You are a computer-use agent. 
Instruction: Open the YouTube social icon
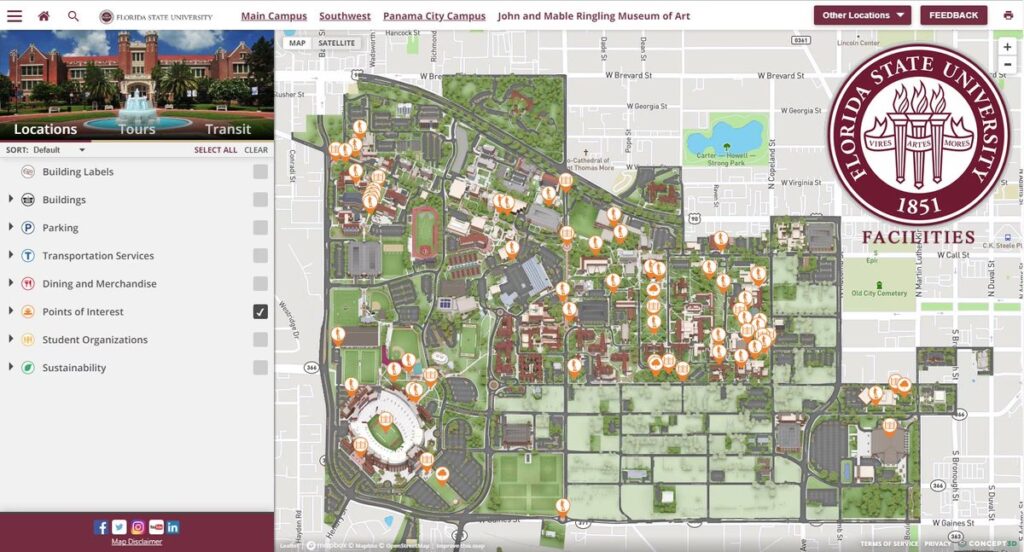[x=156, y=527]
